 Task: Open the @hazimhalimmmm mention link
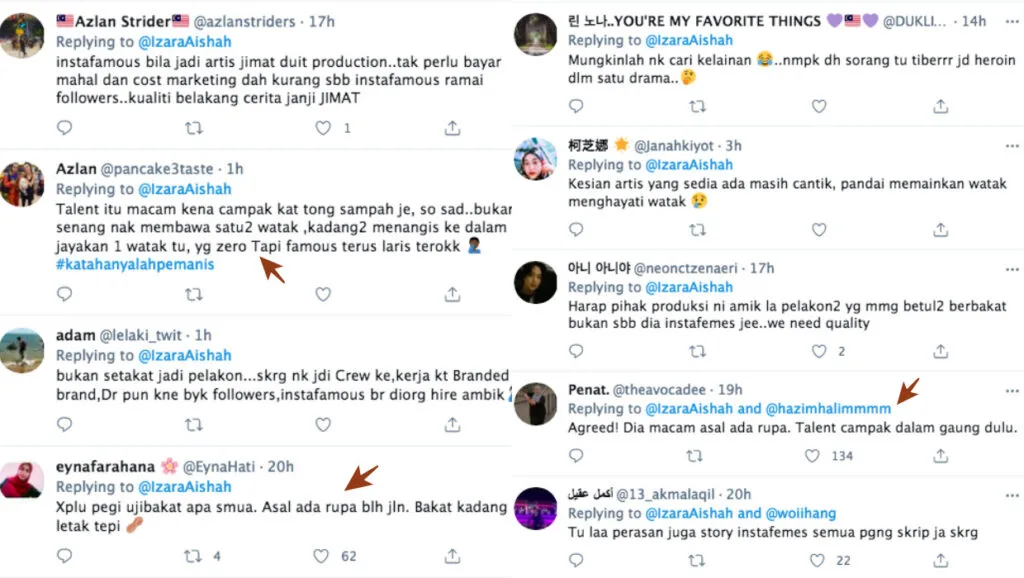pos(830,409)
